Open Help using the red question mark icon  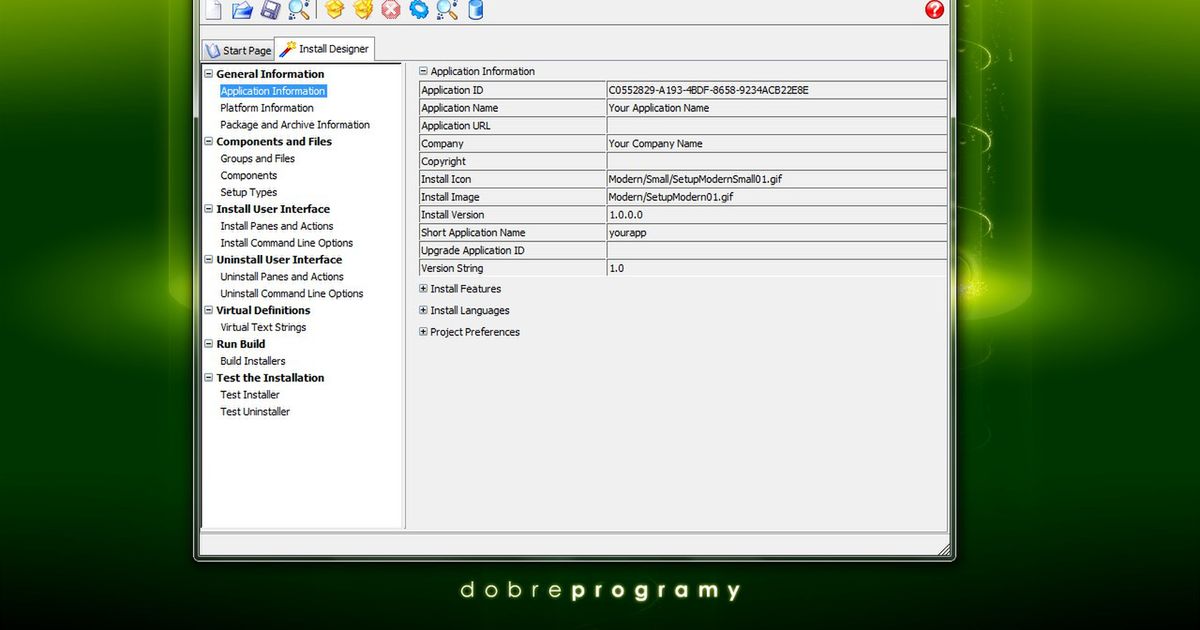[x=933, y=10]
